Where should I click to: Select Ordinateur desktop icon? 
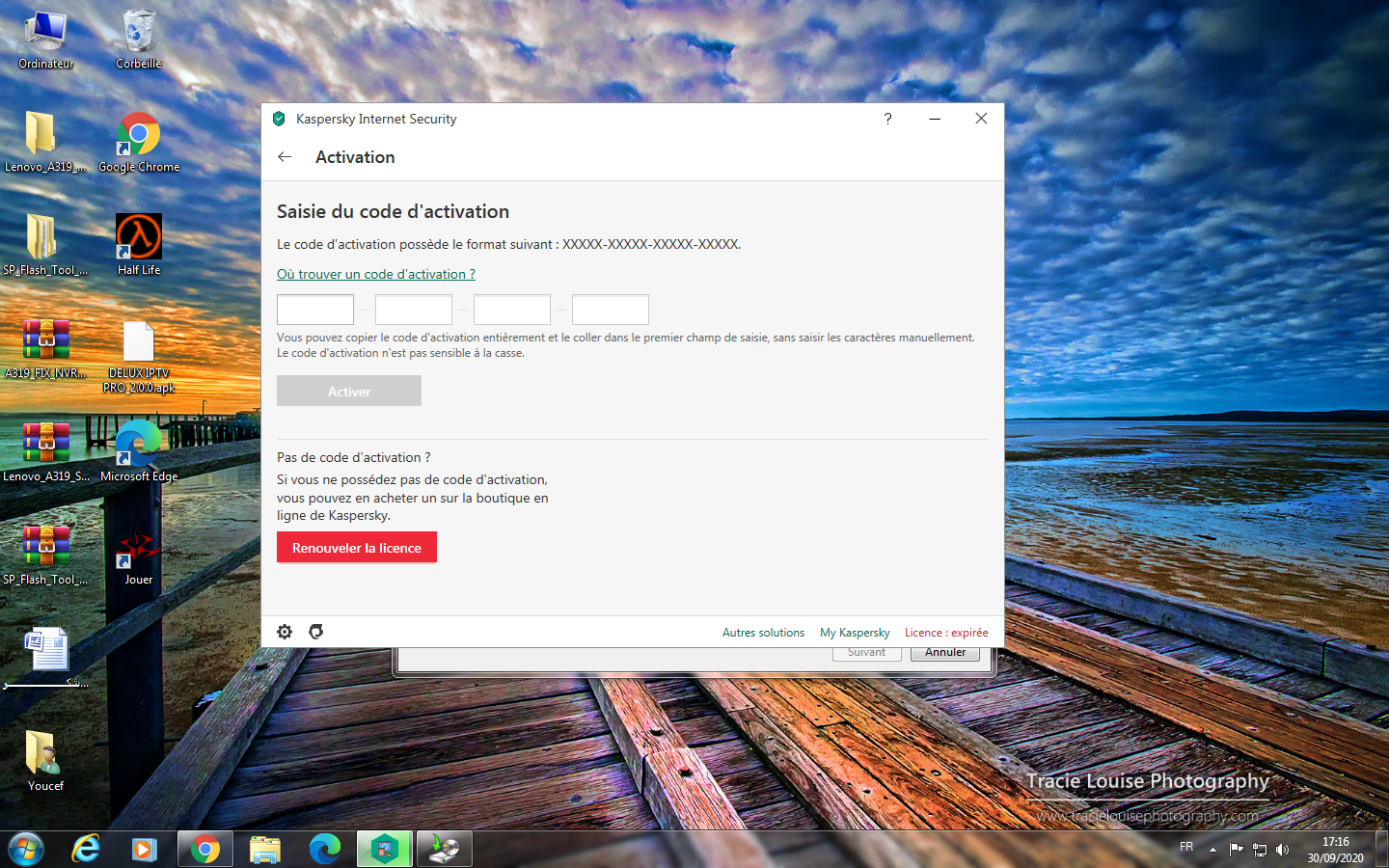45,41
